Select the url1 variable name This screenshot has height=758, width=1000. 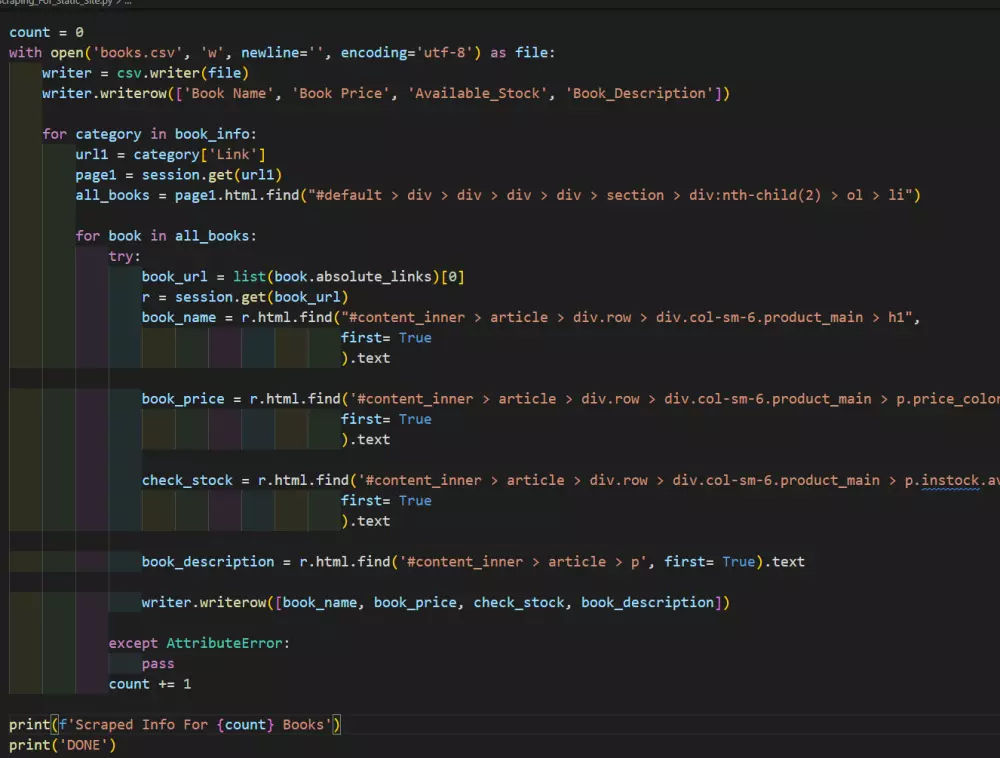(x=91, y=154)
